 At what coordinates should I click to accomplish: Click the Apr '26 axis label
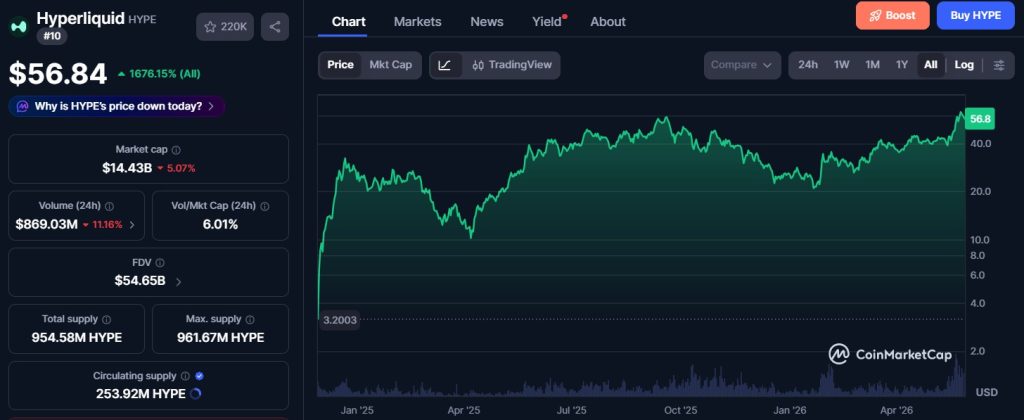tap(896, 411)
